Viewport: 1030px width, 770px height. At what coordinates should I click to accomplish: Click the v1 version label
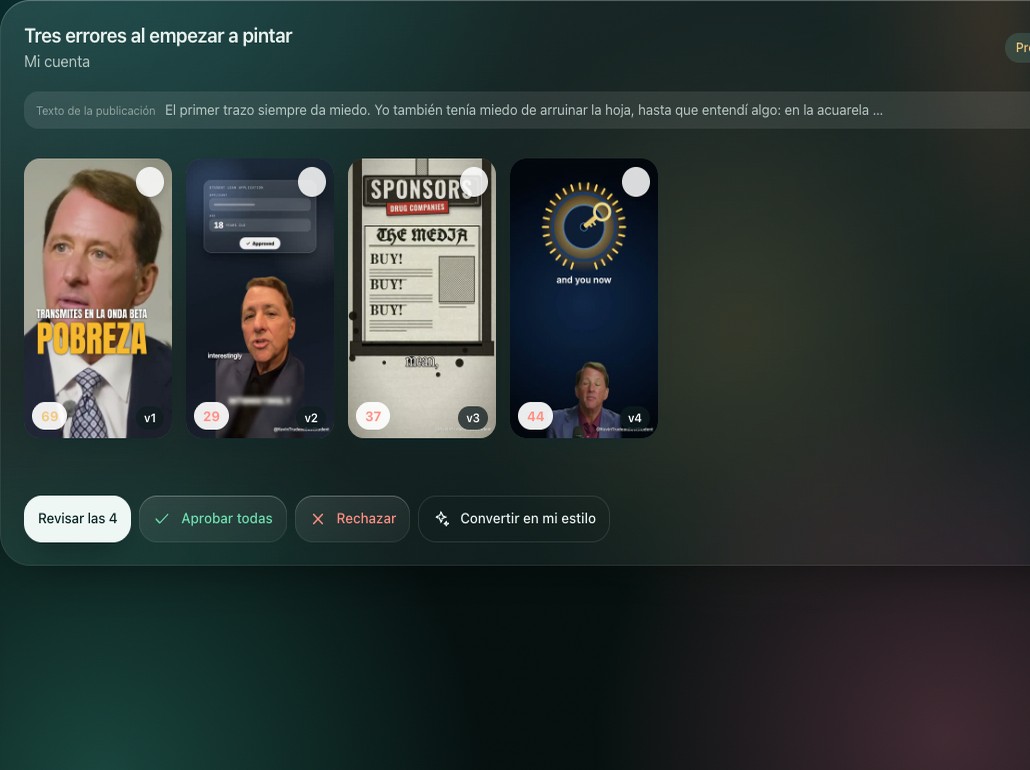point(150,418)
